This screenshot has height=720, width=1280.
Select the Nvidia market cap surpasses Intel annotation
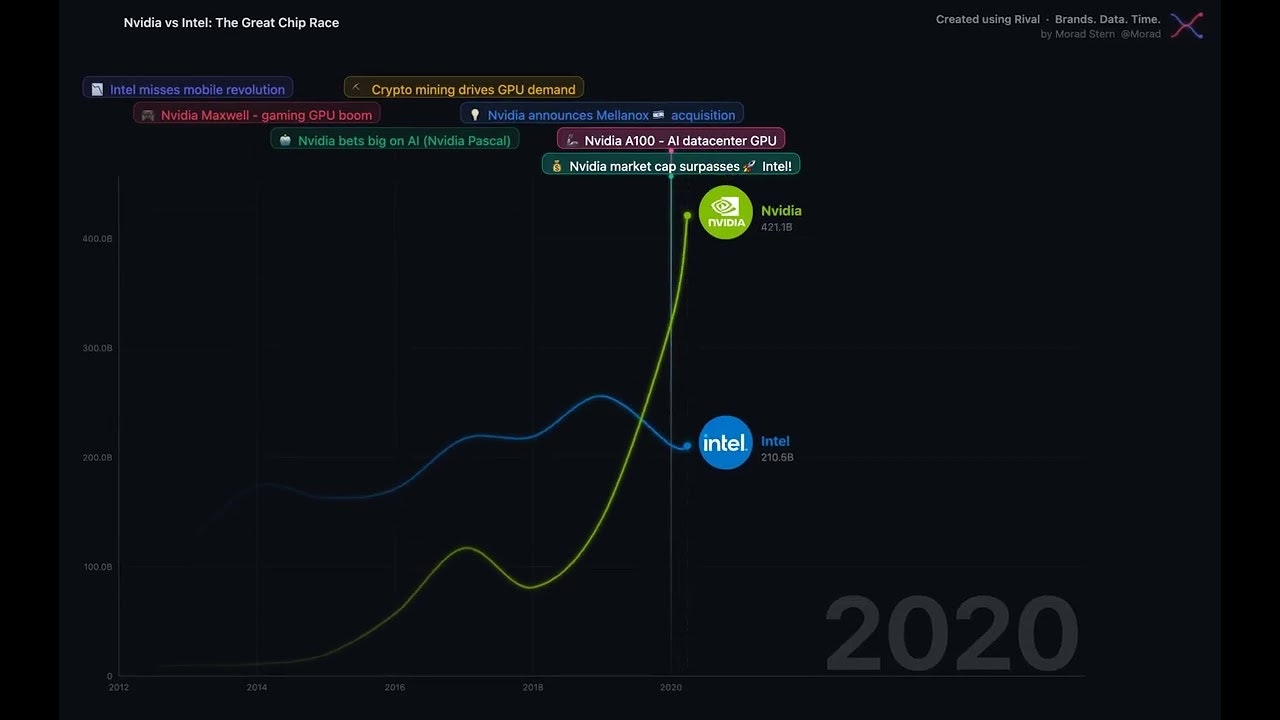pos(671,166)
